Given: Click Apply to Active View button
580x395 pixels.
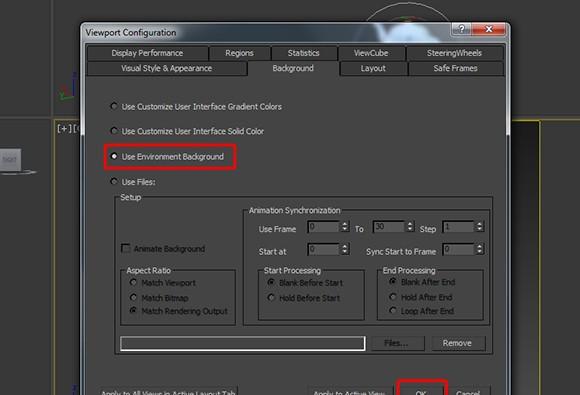Looking at the screenshot, I should pyautogui.click(x=350, y=391).
